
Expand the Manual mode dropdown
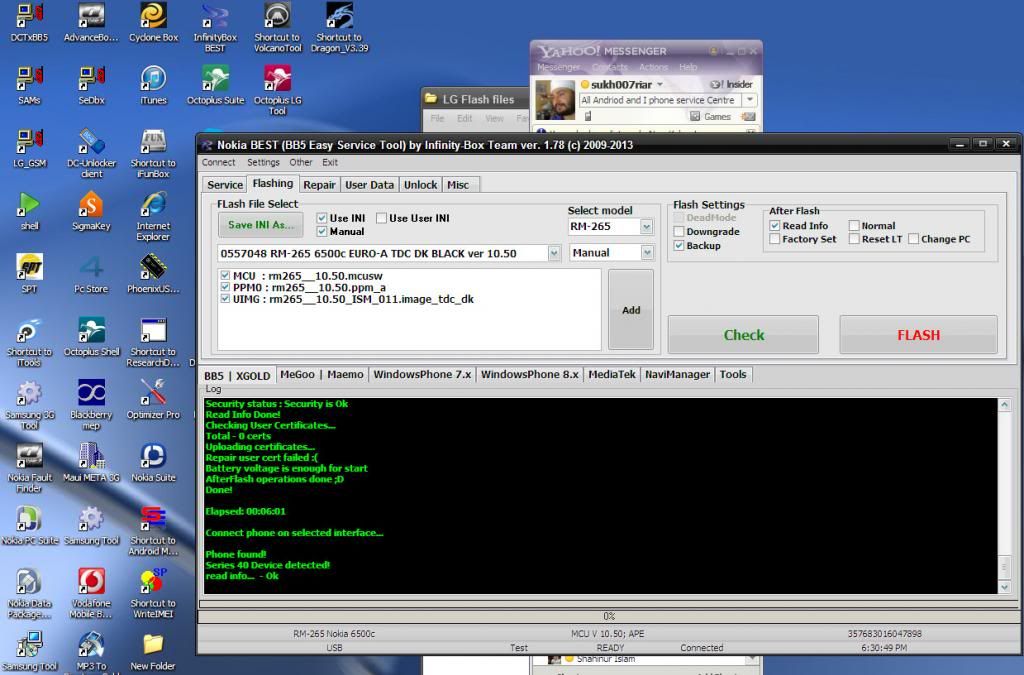coord(647,253)
